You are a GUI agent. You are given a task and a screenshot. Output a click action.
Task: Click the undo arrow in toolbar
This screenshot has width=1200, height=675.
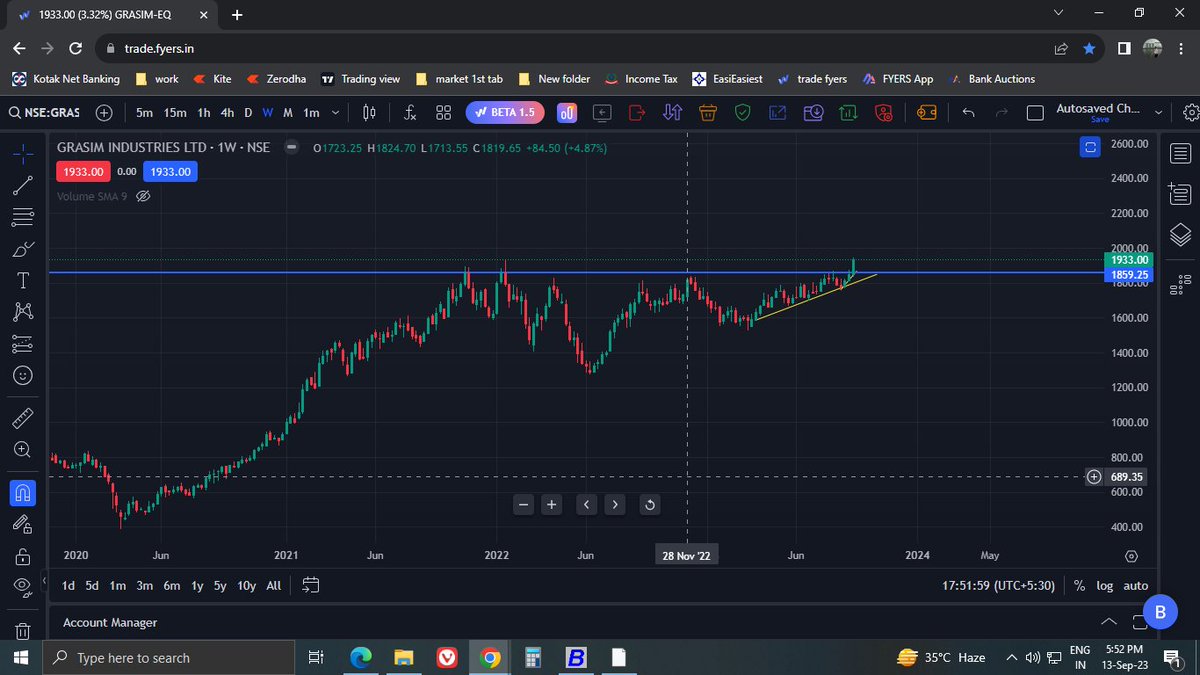(968, 113)
